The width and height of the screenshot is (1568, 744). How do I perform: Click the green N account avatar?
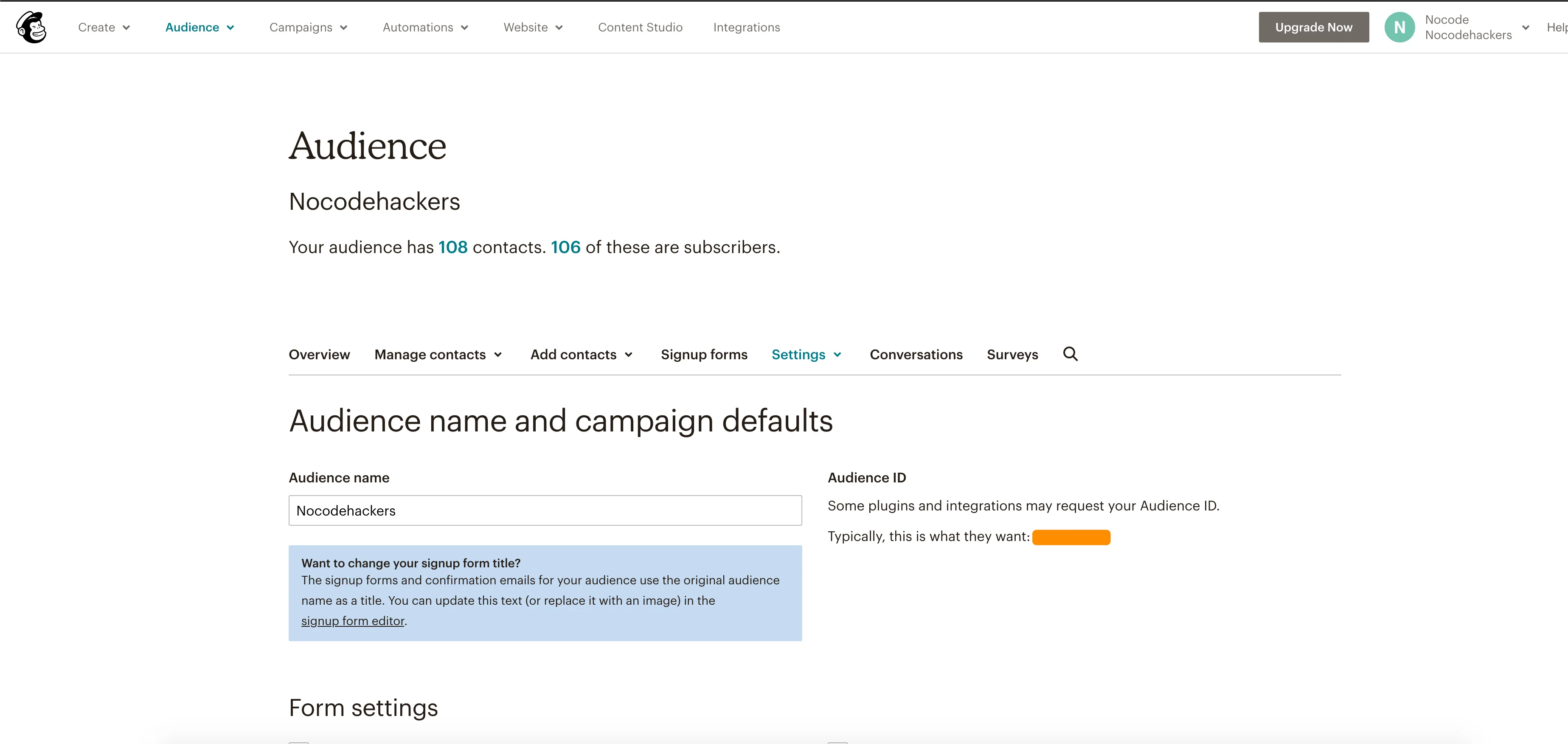[x=1399, y=28]
